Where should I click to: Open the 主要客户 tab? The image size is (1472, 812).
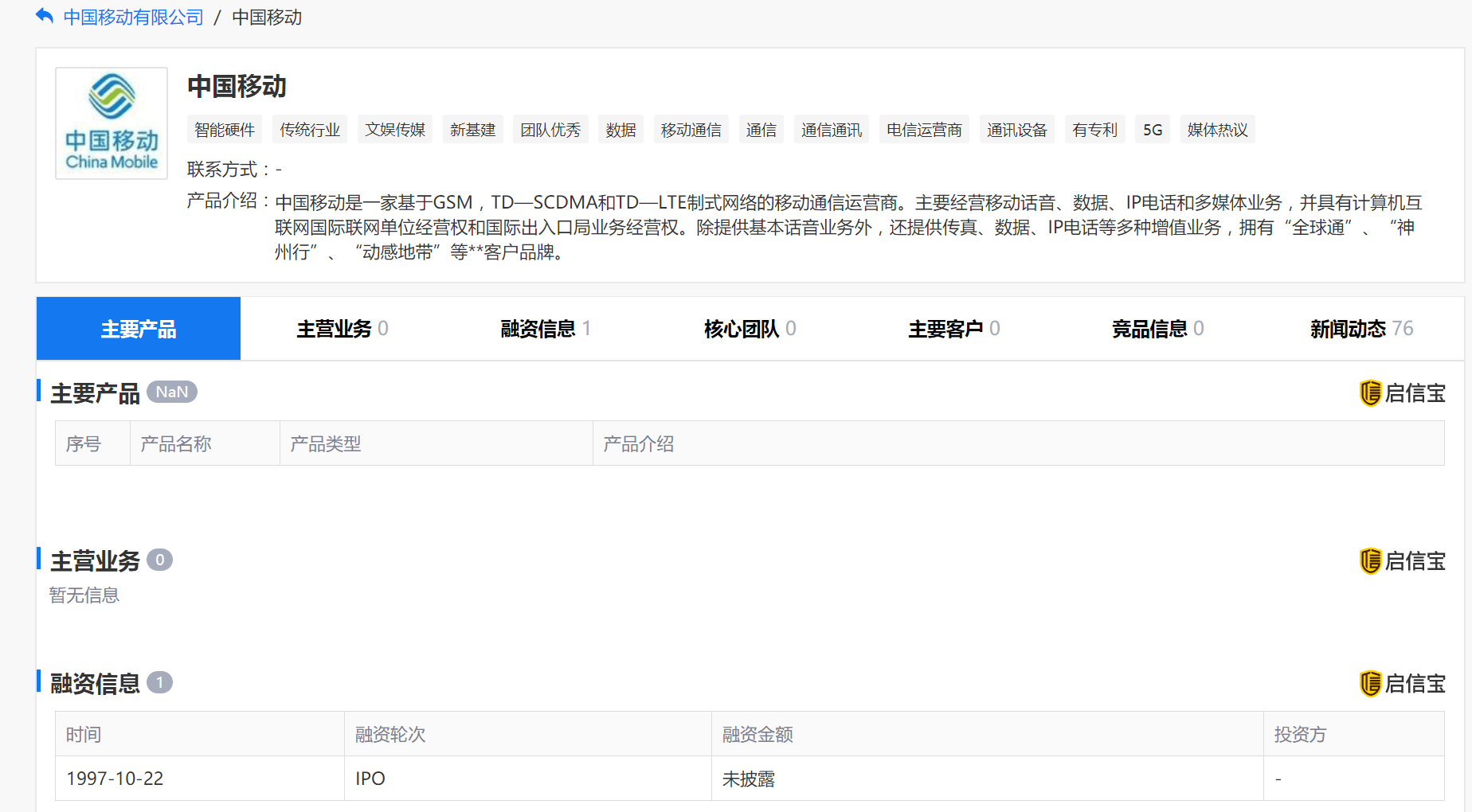tap(954, 329)
